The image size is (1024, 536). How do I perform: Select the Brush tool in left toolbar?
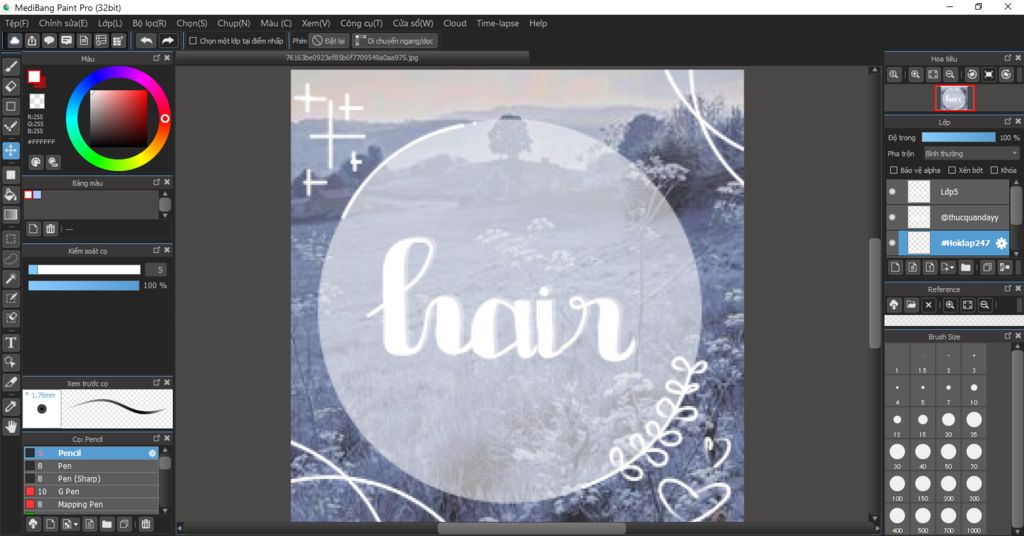[11, 67]
